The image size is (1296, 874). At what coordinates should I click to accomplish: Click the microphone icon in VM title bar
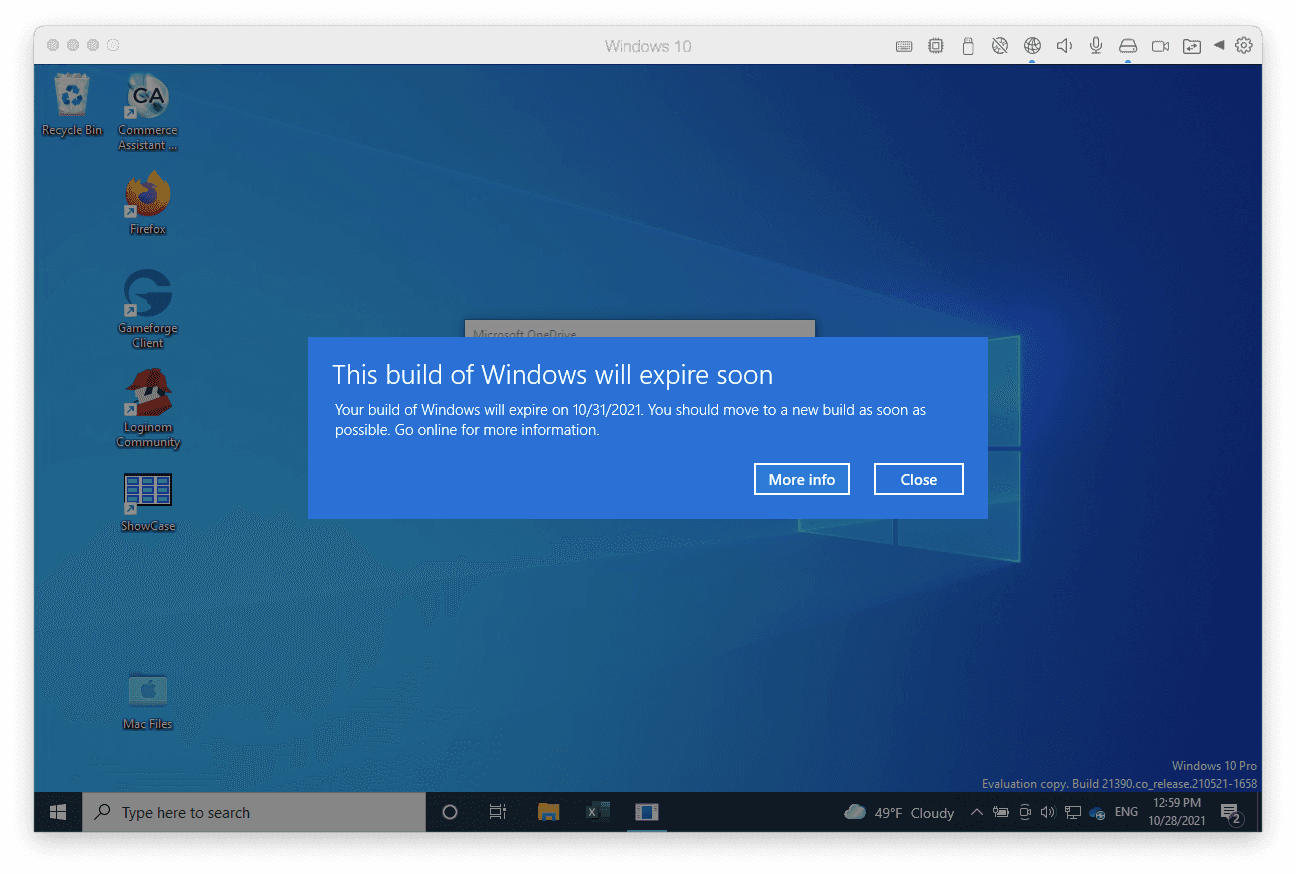point(1096,46)
